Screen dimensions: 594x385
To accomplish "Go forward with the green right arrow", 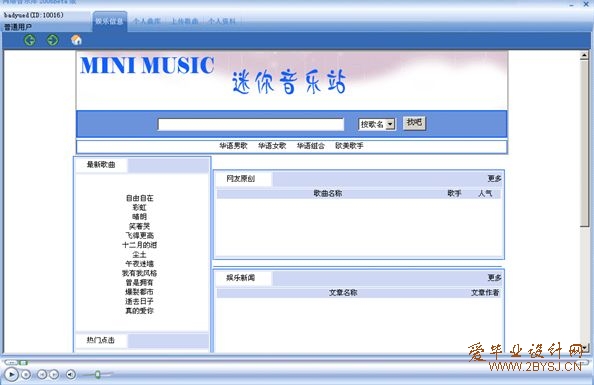I will pyautogui.click(x=53, y=40).
